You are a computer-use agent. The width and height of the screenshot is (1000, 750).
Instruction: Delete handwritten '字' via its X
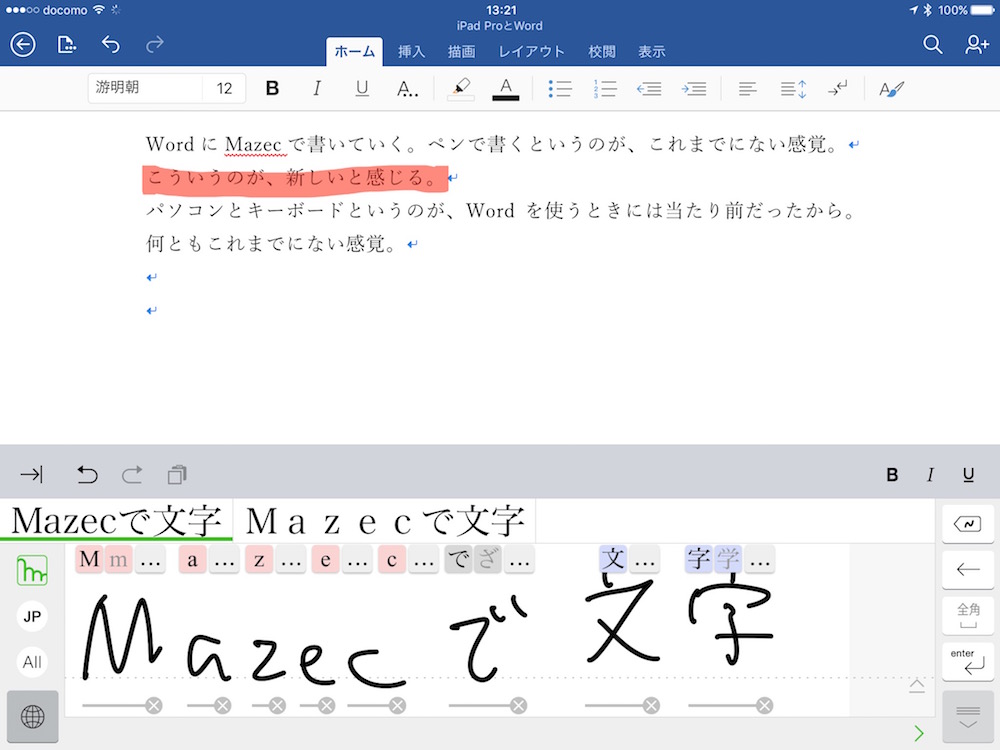765,705
